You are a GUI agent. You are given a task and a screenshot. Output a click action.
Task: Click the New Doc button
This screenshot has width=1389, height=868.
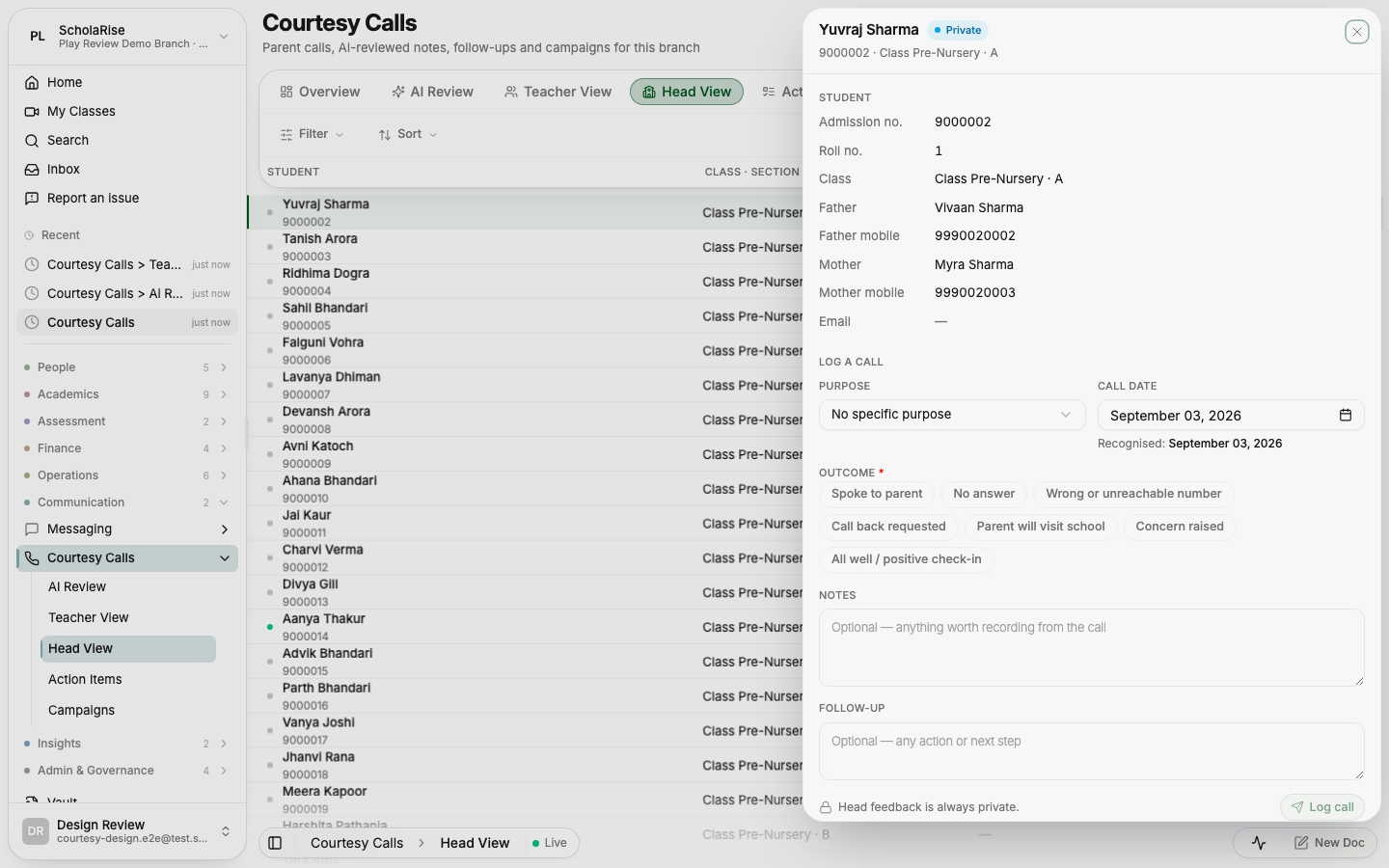1329,843
